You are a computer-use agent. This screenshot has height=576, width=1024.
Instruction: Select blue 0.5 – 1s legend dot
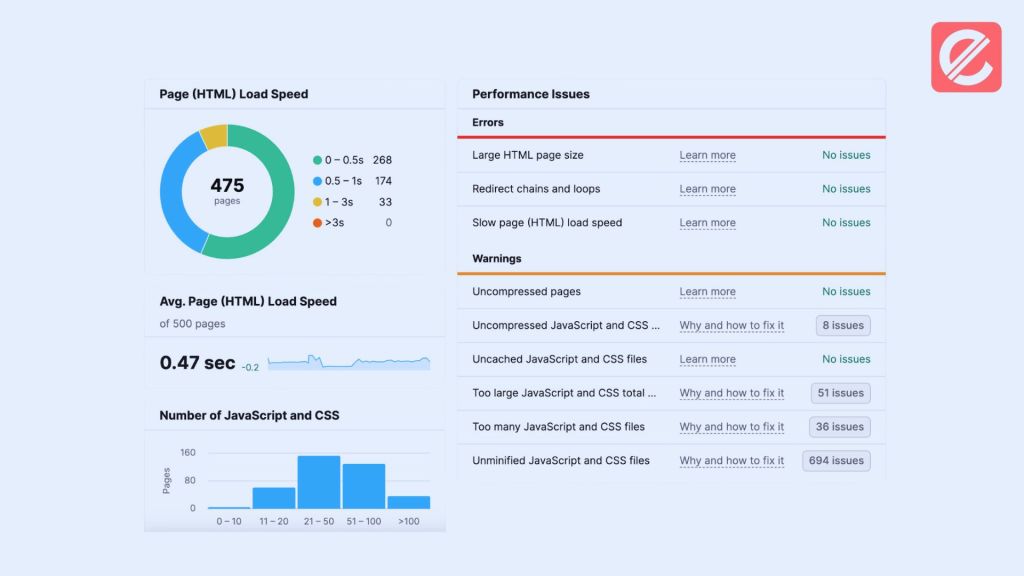click(317, 181)
